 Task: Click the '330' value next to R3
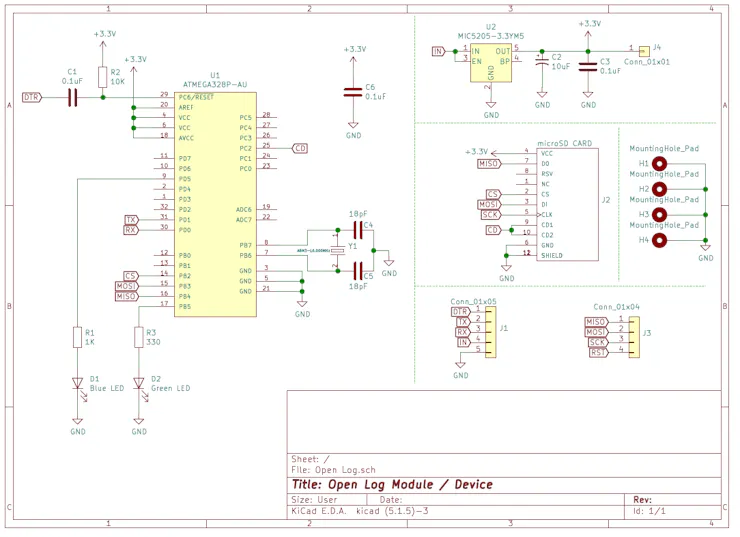(x=153, y=342)
